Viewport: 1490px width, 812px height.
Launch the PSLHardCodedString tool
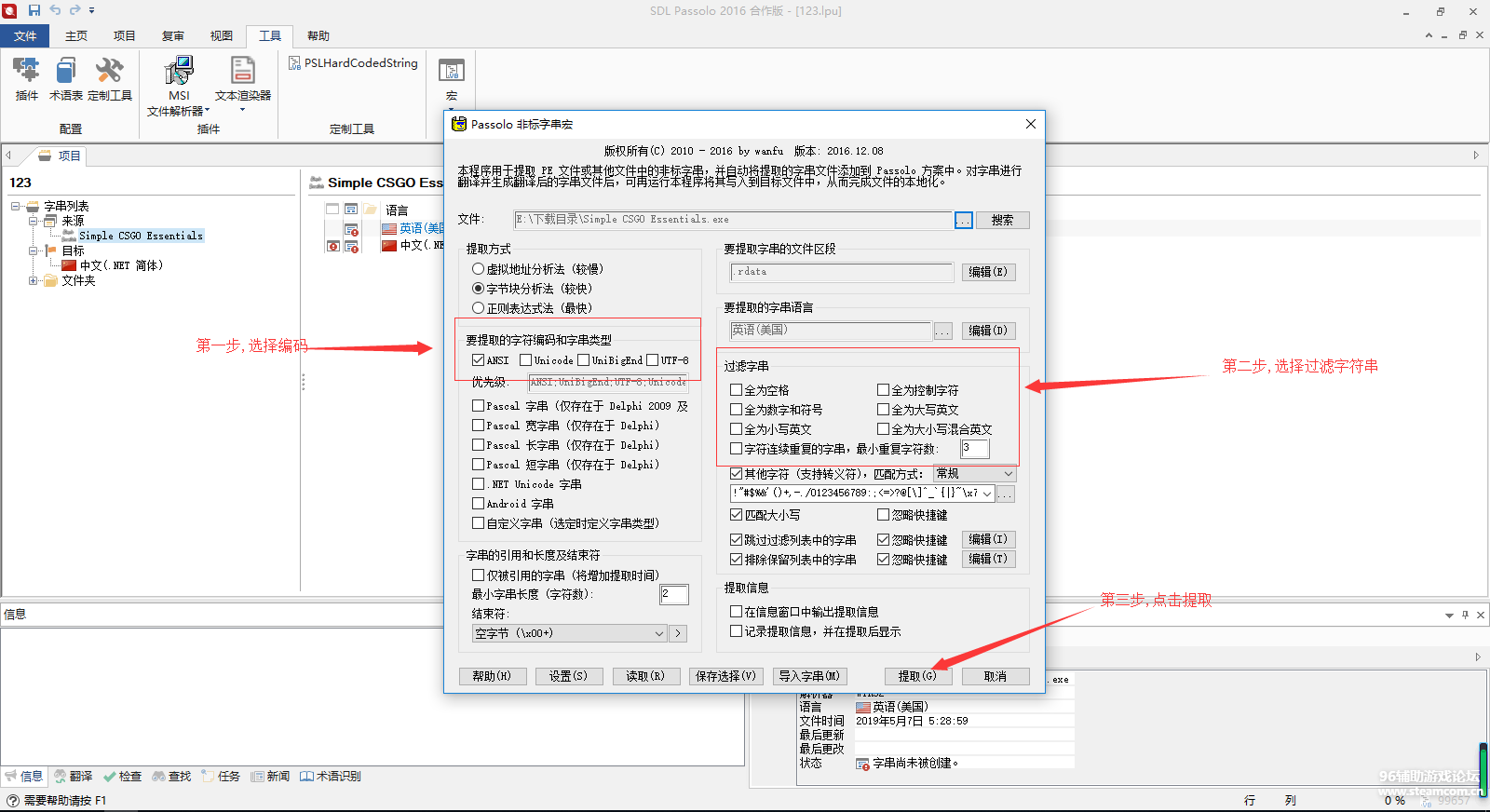(x=354, y=63)
